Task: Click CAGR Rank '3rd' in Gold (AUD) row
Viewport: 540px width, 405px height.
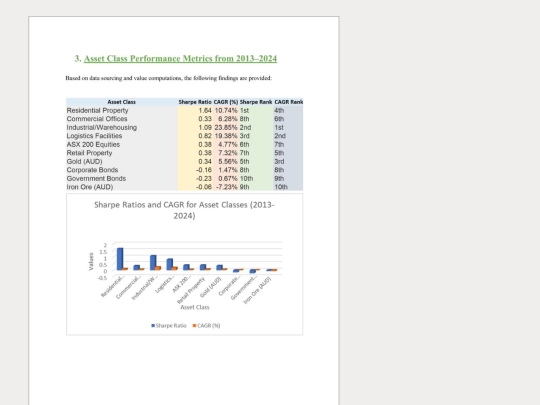Action: [x=279, y=162]
